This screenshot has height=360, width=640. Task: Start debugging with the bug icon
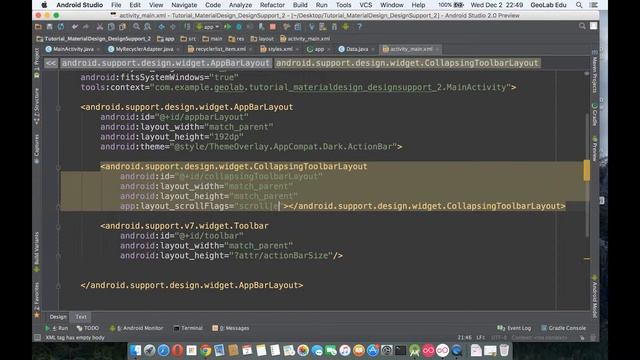point(239,27)
